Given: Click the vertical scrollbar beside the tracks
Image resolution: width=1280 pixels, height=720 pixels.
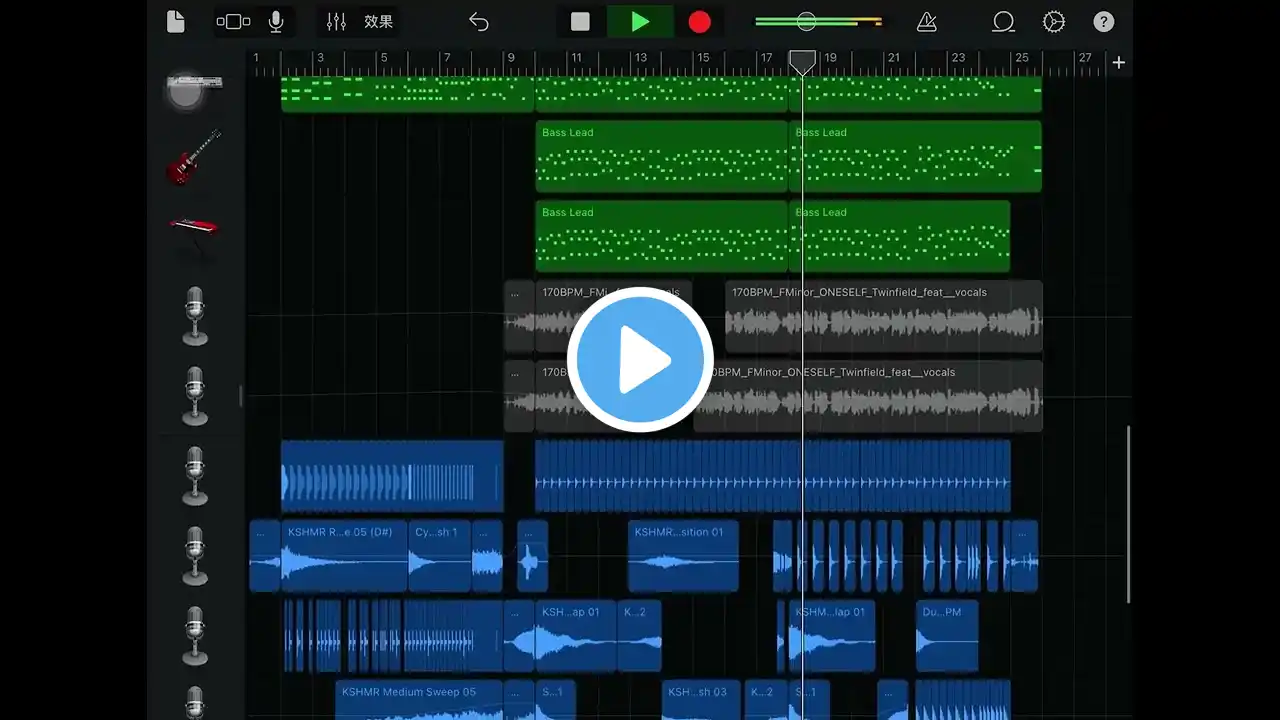Looking at the screenshot, I should (1129, 514).
